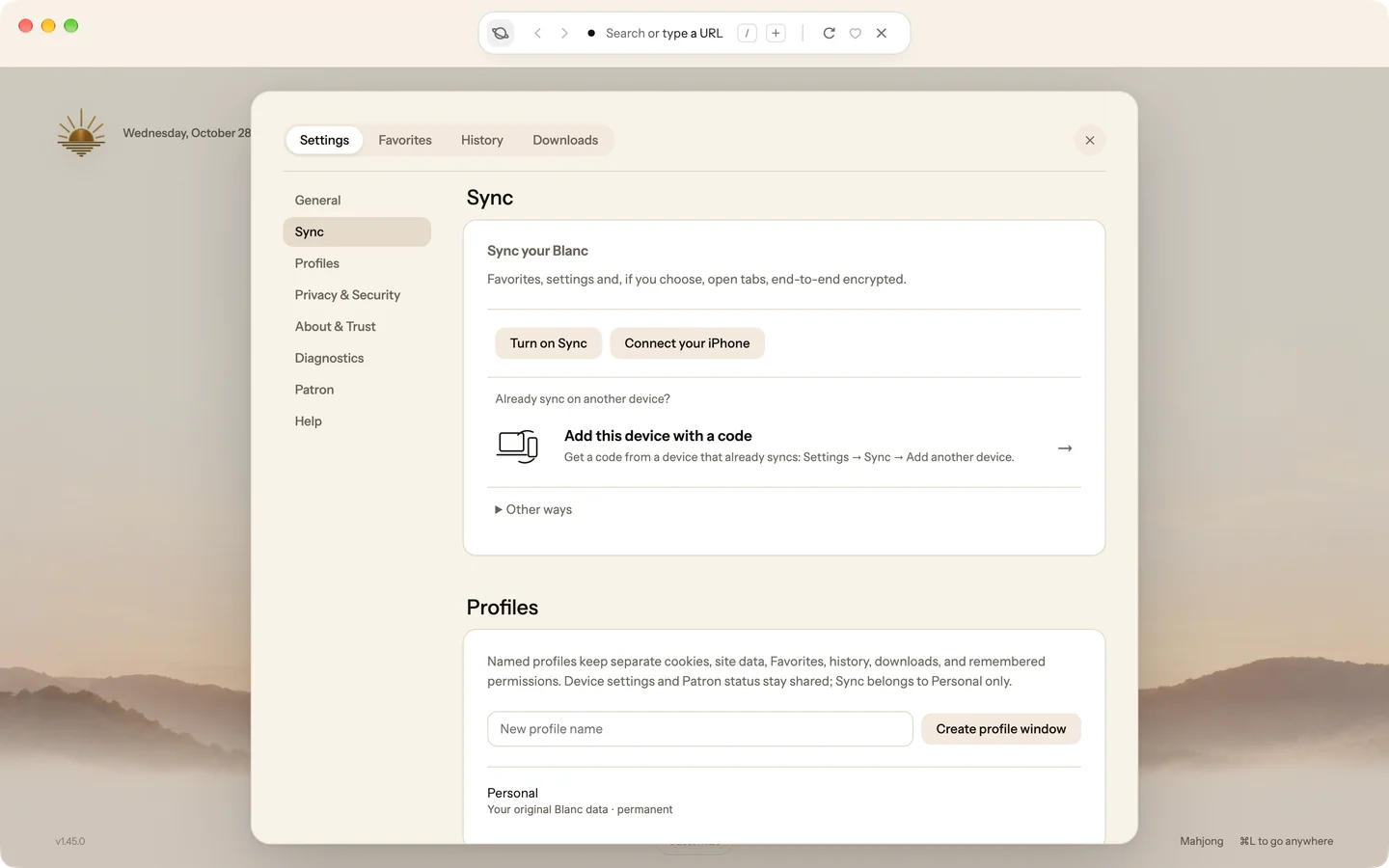Click the green macOS fullscreen button
The width and height of the screenshot is (1389, 868).
click(x=71, y=26)
